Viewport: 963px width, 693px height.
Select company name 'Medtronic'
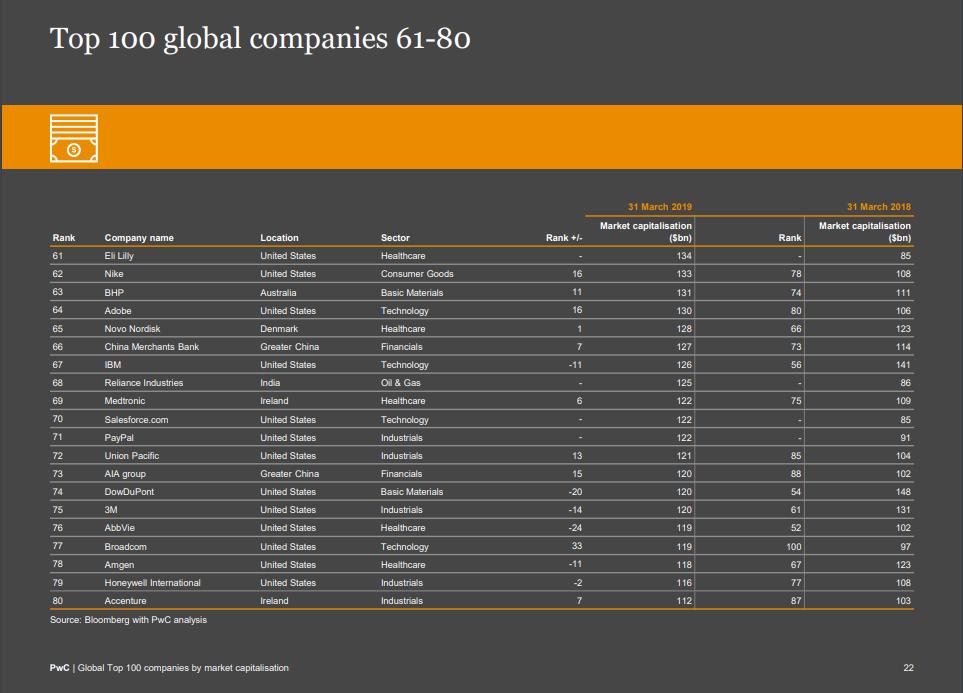pyautogui.click(x=125, y=401)
